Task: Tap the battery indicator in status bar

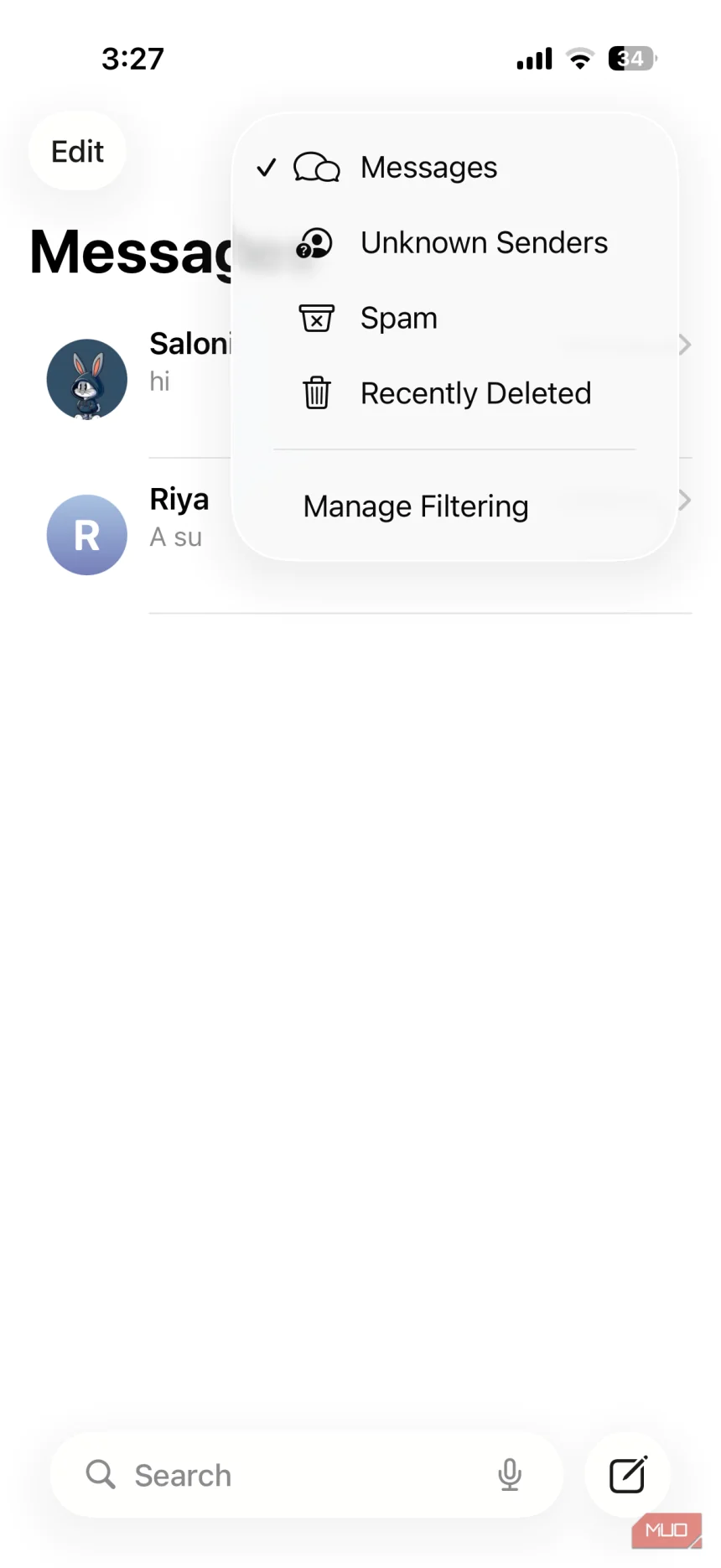Action: coord(631,59)
